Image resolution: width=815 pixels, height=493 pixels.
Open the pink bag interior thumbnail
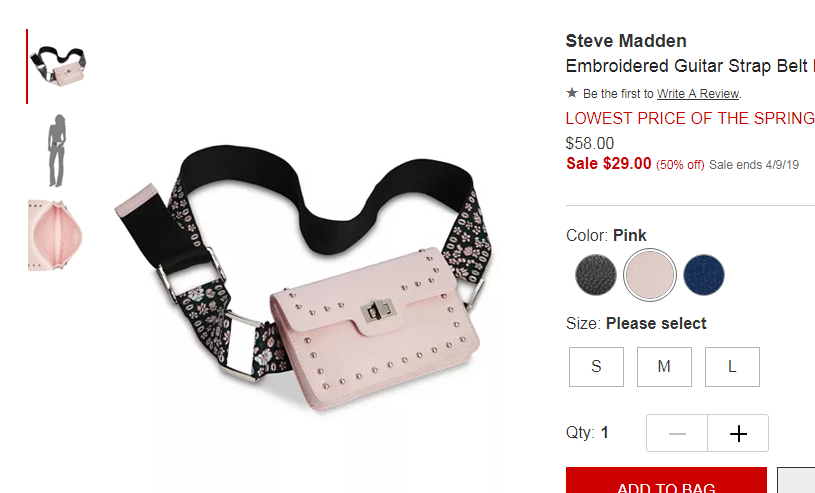(55, 235)
